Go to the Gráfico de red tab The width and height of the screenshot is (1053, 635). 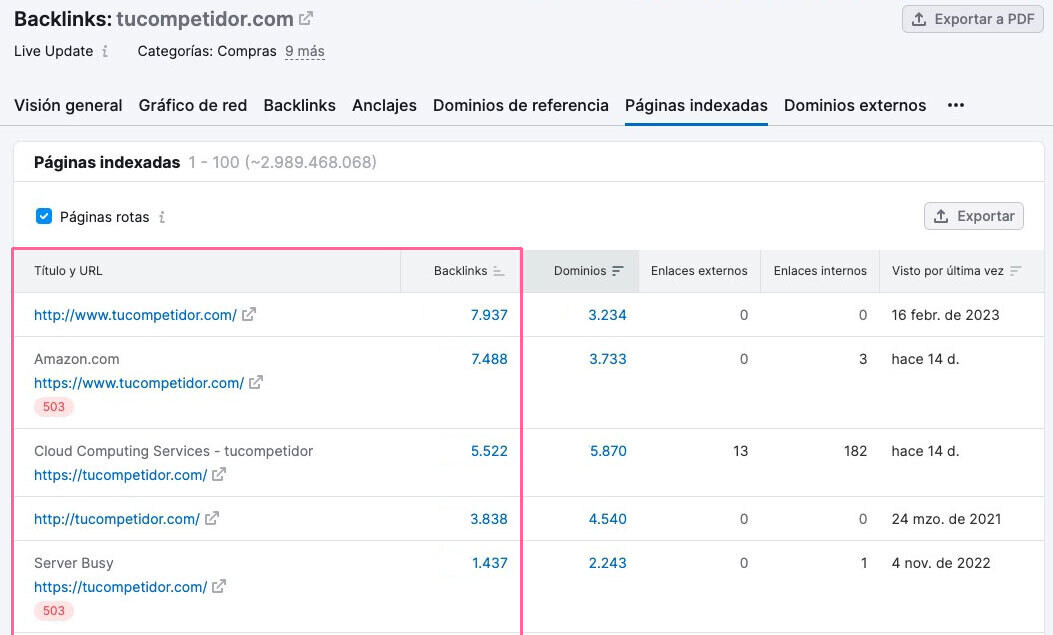point(192,105)
